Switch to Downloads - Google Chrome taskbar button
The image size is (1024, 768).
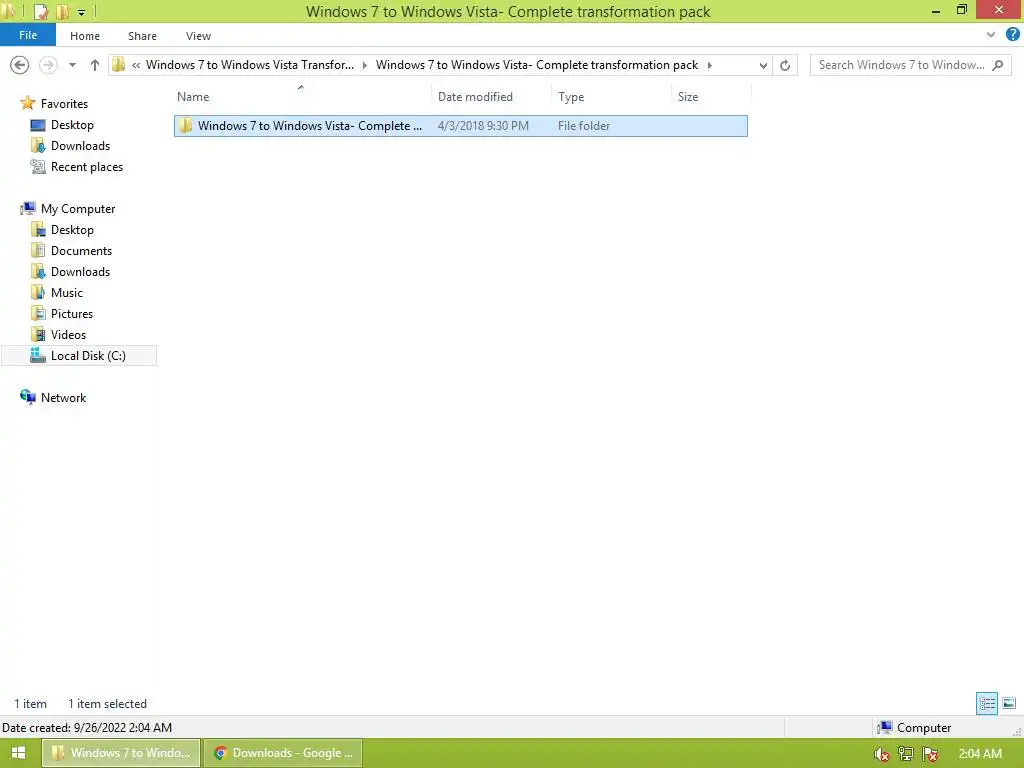click(x=283, y=753)
